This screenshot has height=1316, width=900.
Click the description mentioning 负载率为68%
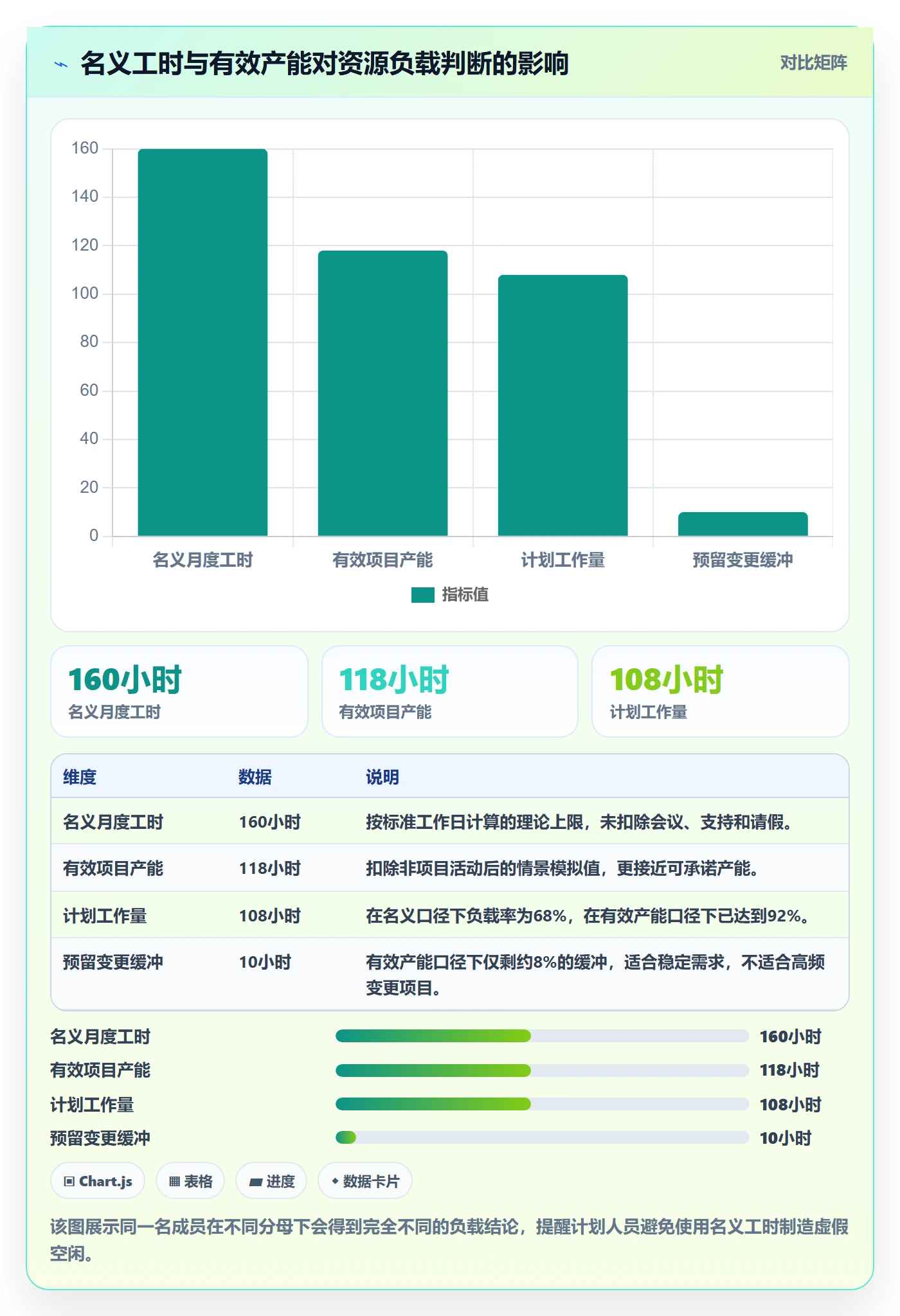point(588,916)
